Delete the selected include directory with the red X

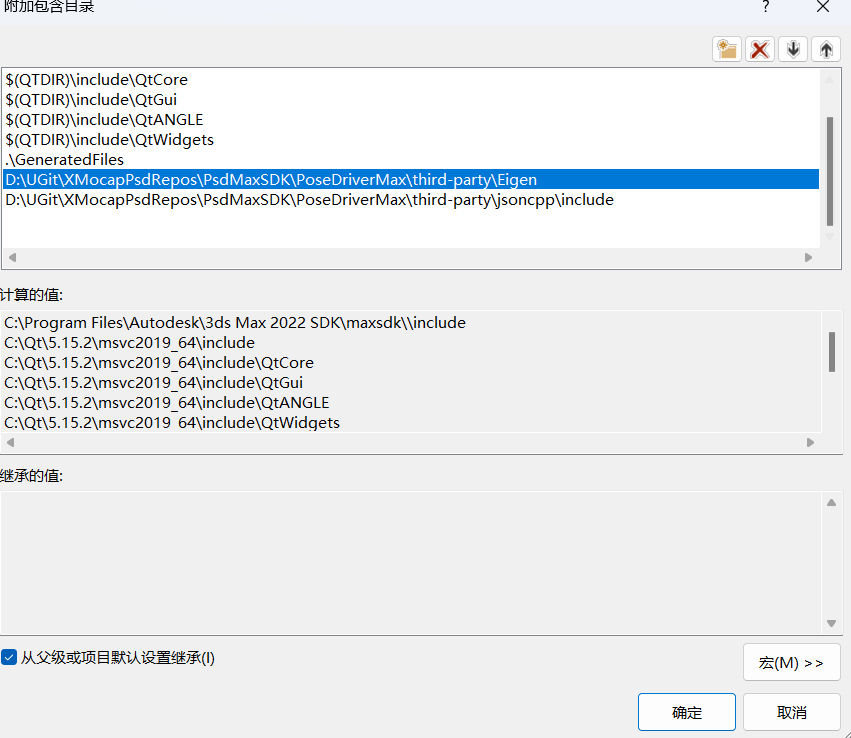760,49
